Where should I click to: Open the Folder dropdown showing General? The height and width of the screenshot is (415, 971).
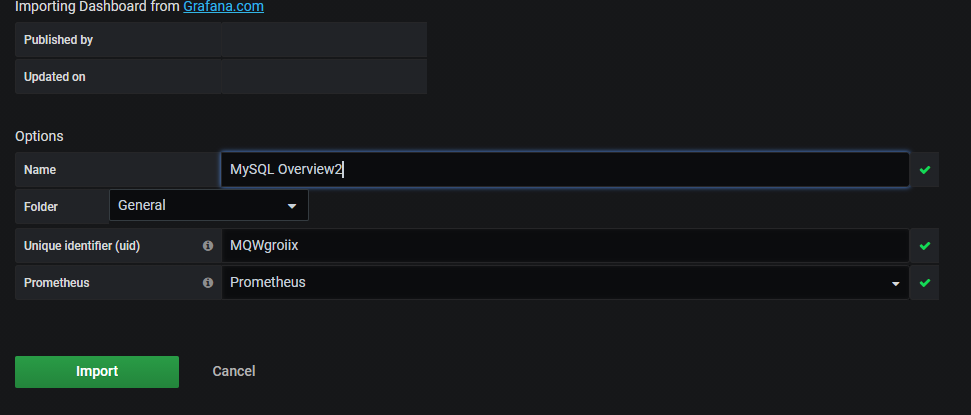point(209,205)
